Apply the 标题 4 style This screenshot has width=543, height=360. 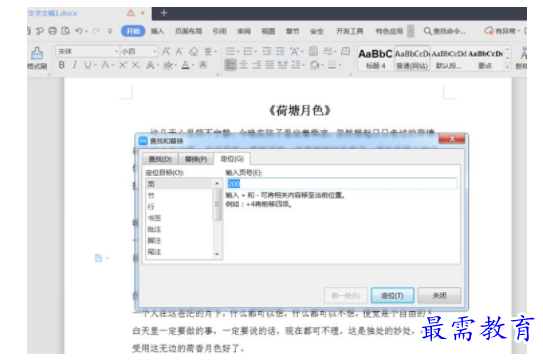375,58
